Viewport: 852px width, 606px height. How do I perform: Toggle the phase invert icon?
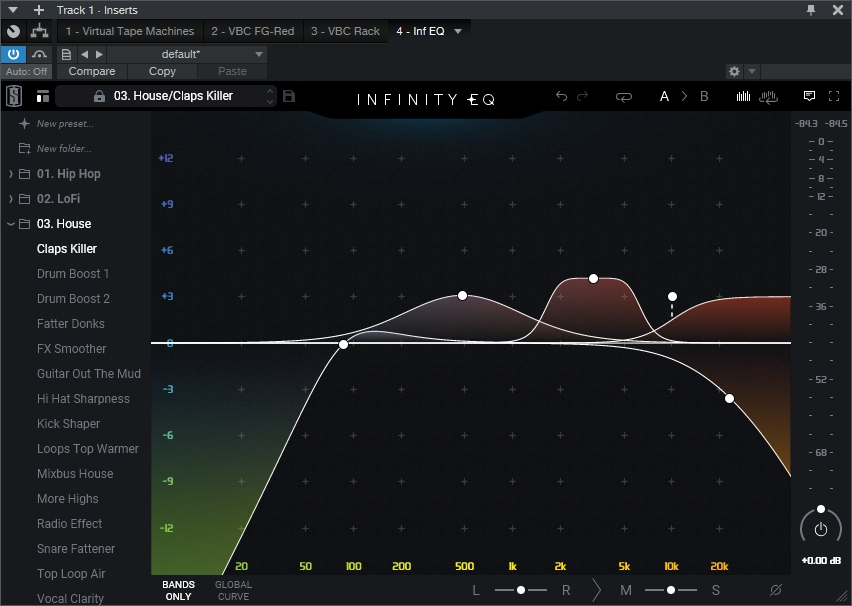(x=775, y=590)
